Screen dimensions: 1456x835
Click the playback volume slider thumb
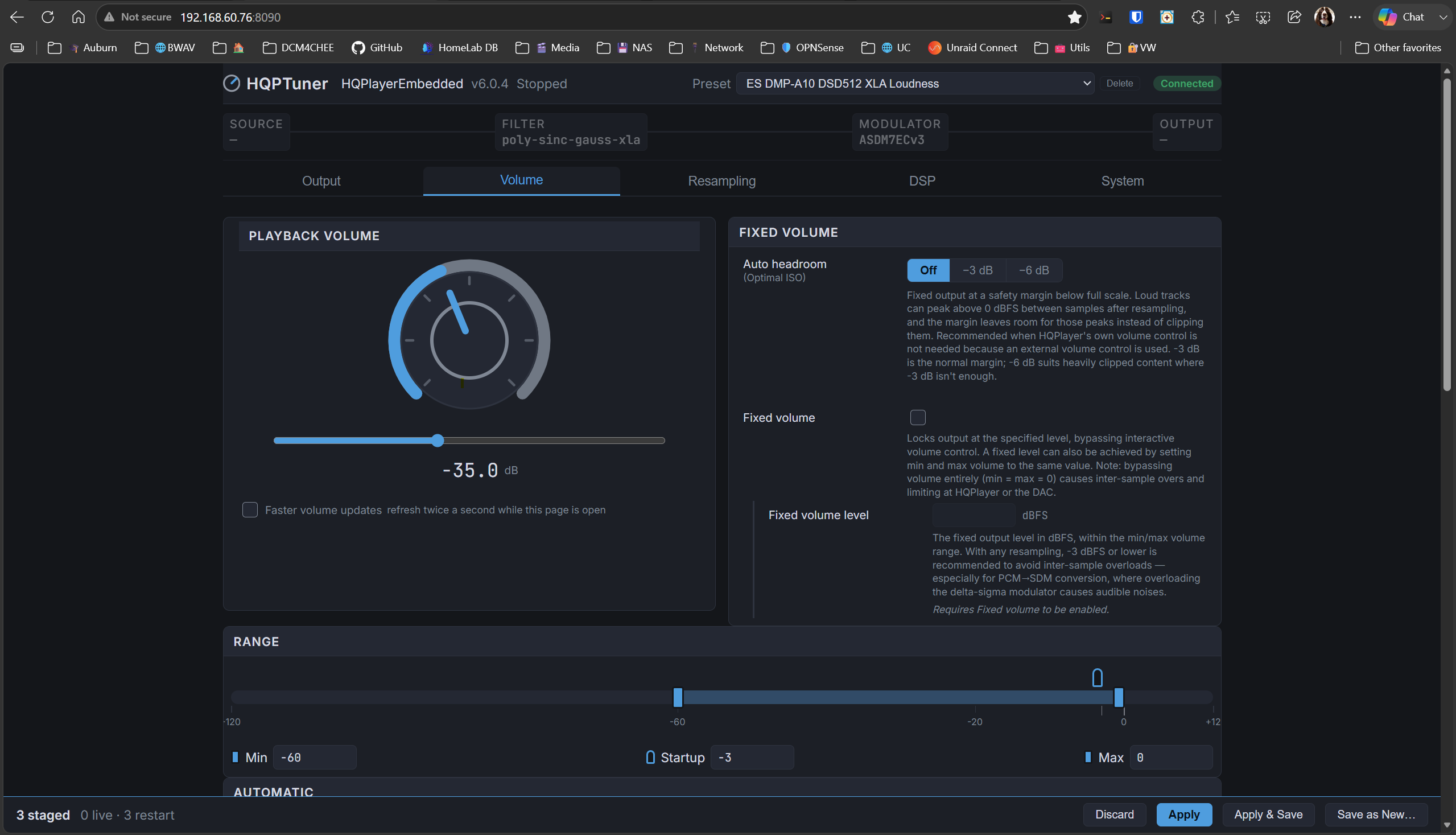[x=438, y=441]
